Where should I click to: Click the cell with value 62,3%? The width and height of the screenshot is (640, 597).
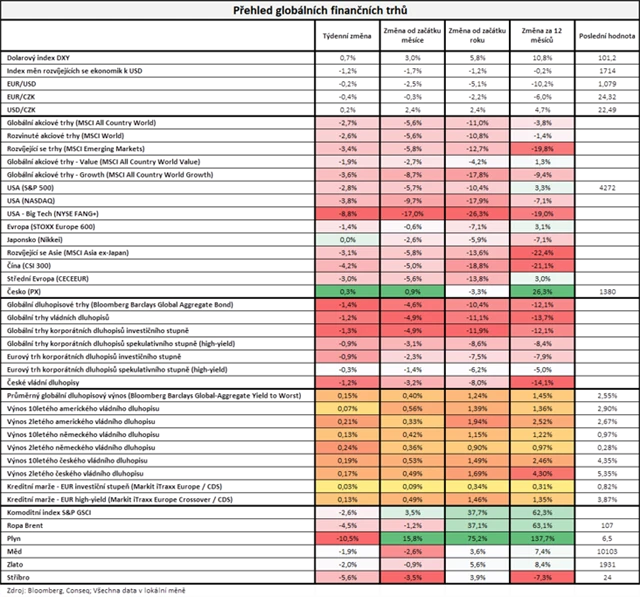click(543, 511)
